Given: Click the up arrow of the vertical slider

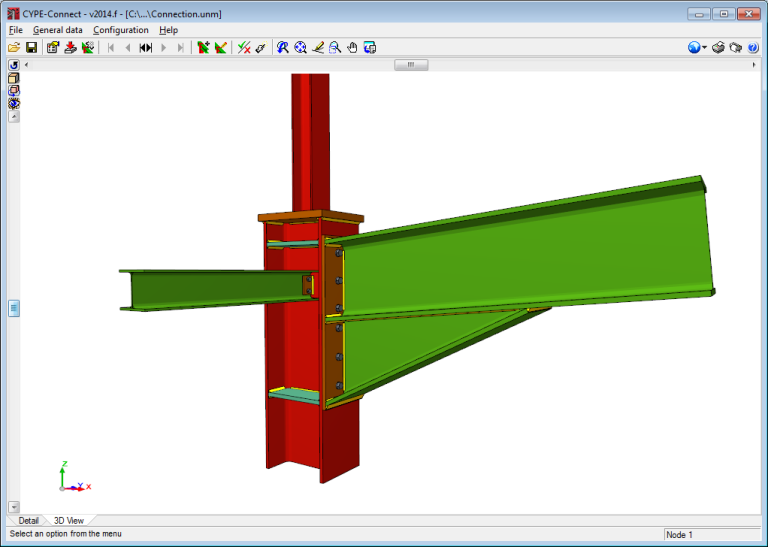Looking at the screenshot, I should coord(14,117).
